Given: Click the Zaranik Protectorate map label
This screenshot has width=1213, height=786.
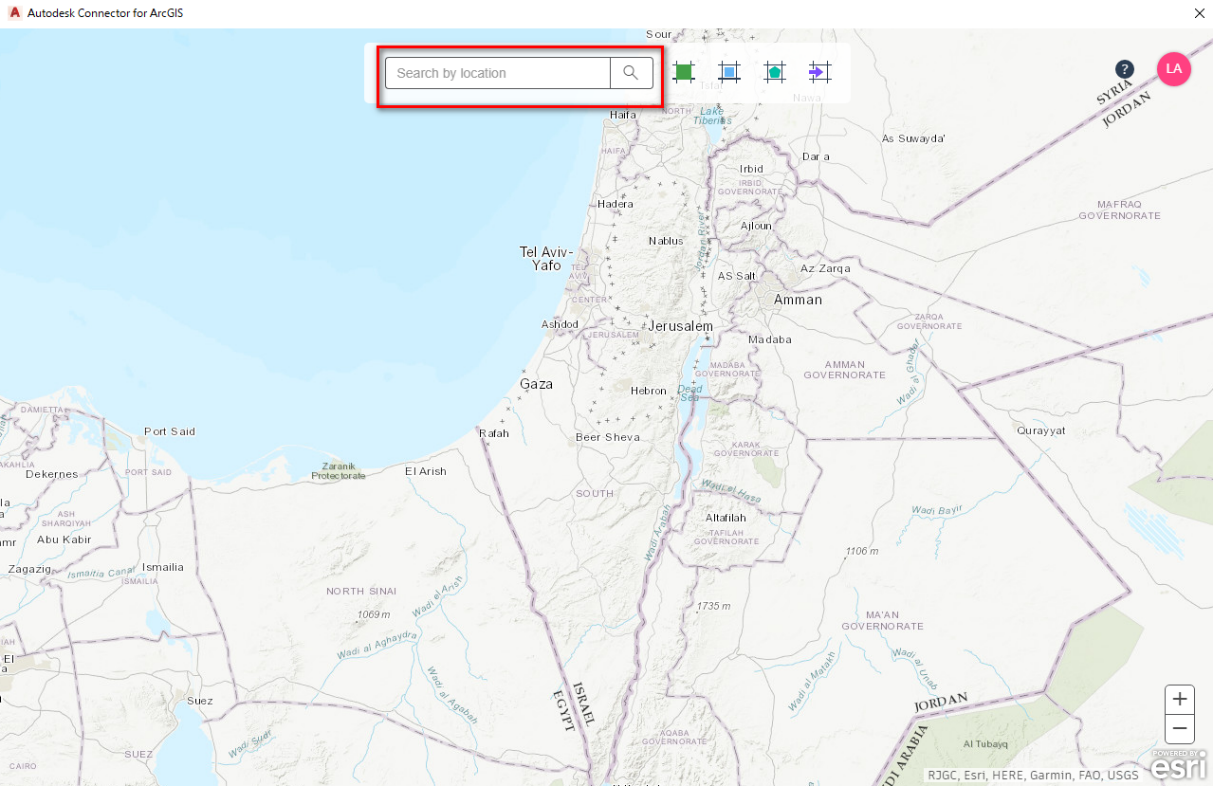Looking at the screenshot, I should tap(339, 471).
